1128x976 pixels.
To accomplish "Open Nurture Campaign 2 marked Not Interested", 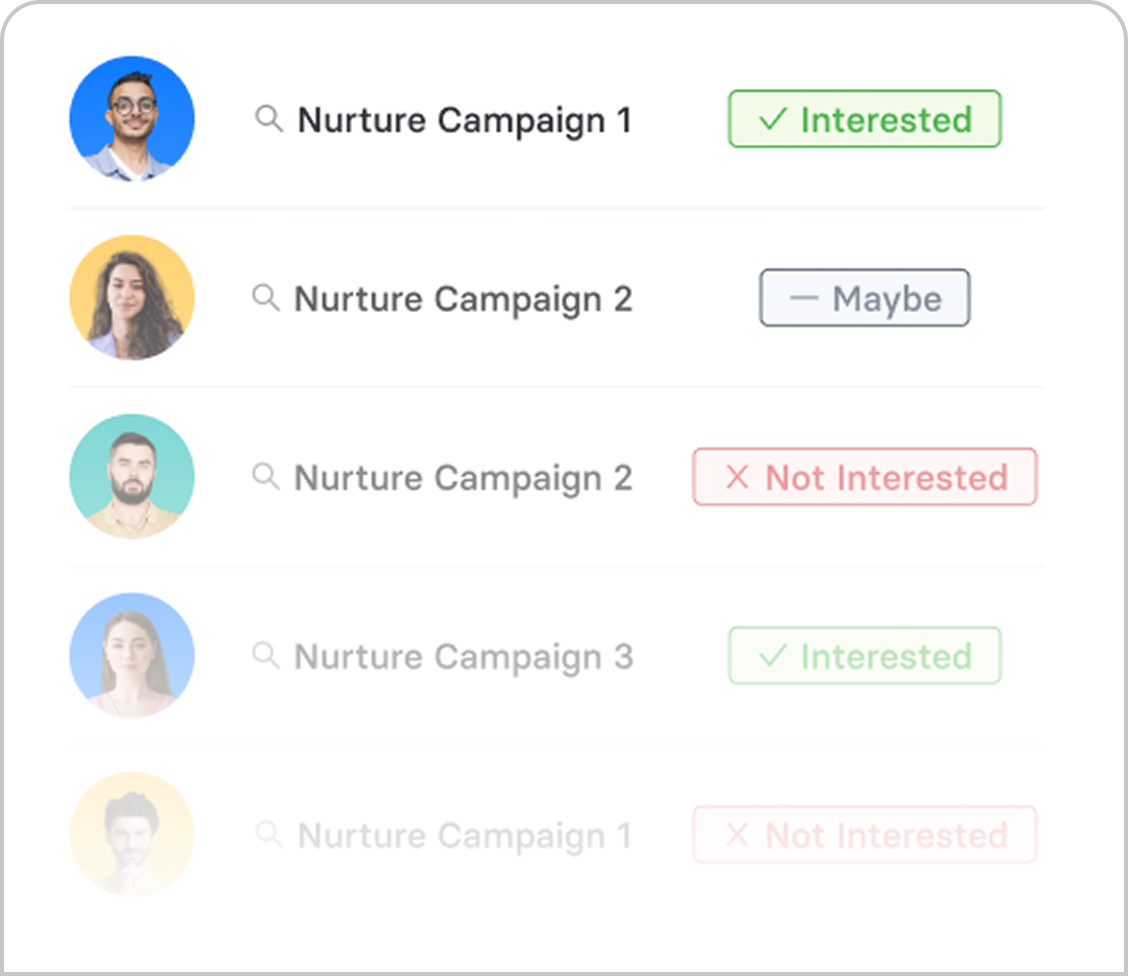I will pyautogui.click(x=463, y=478).
